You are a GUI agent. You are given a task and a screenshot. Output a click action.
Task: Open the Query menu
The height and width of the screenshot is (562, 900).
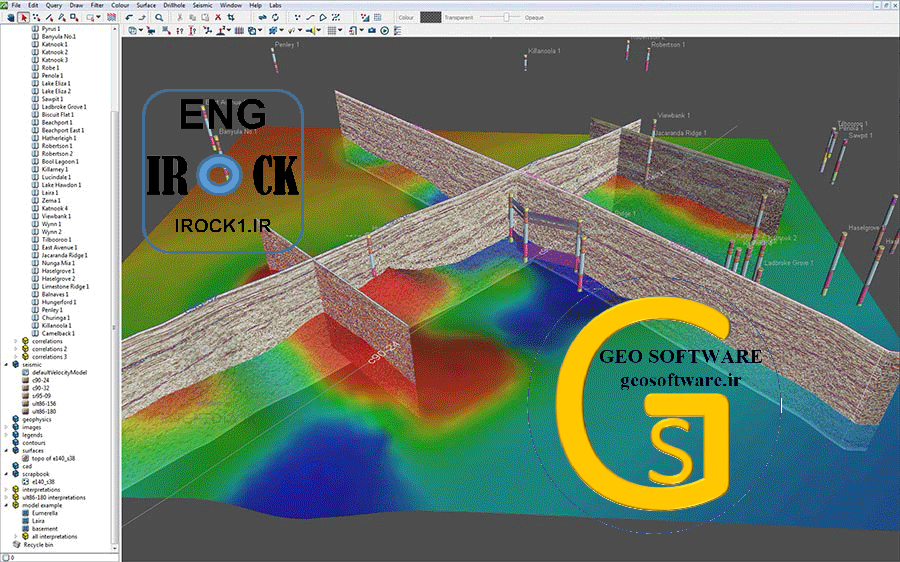click(53, 5)
